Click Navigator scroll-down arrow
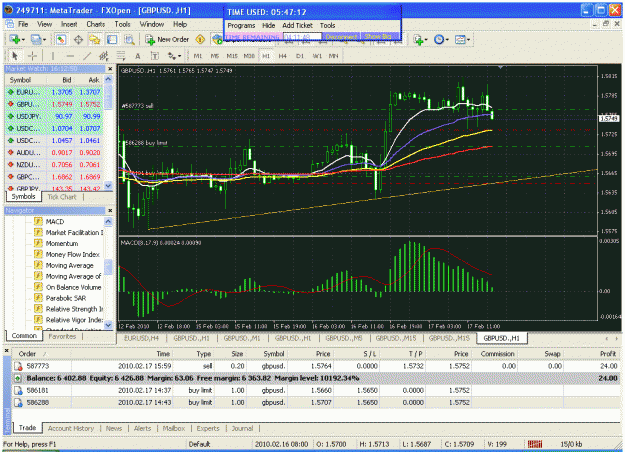The height and width of the screenshot is (452, 625). [x=108, y=325]
